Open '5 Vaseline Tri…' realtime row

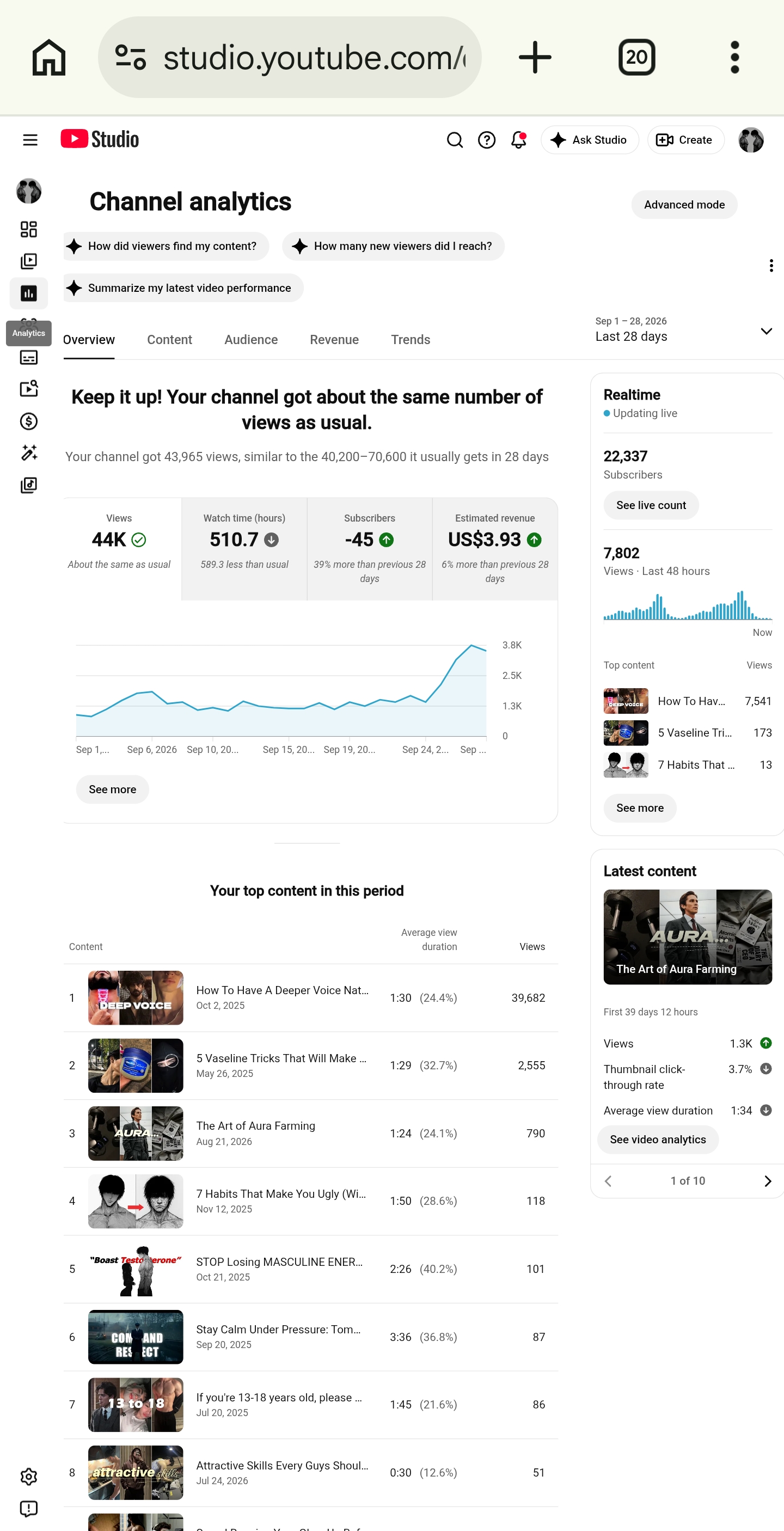pyautogui.click(x=688, y=733)
